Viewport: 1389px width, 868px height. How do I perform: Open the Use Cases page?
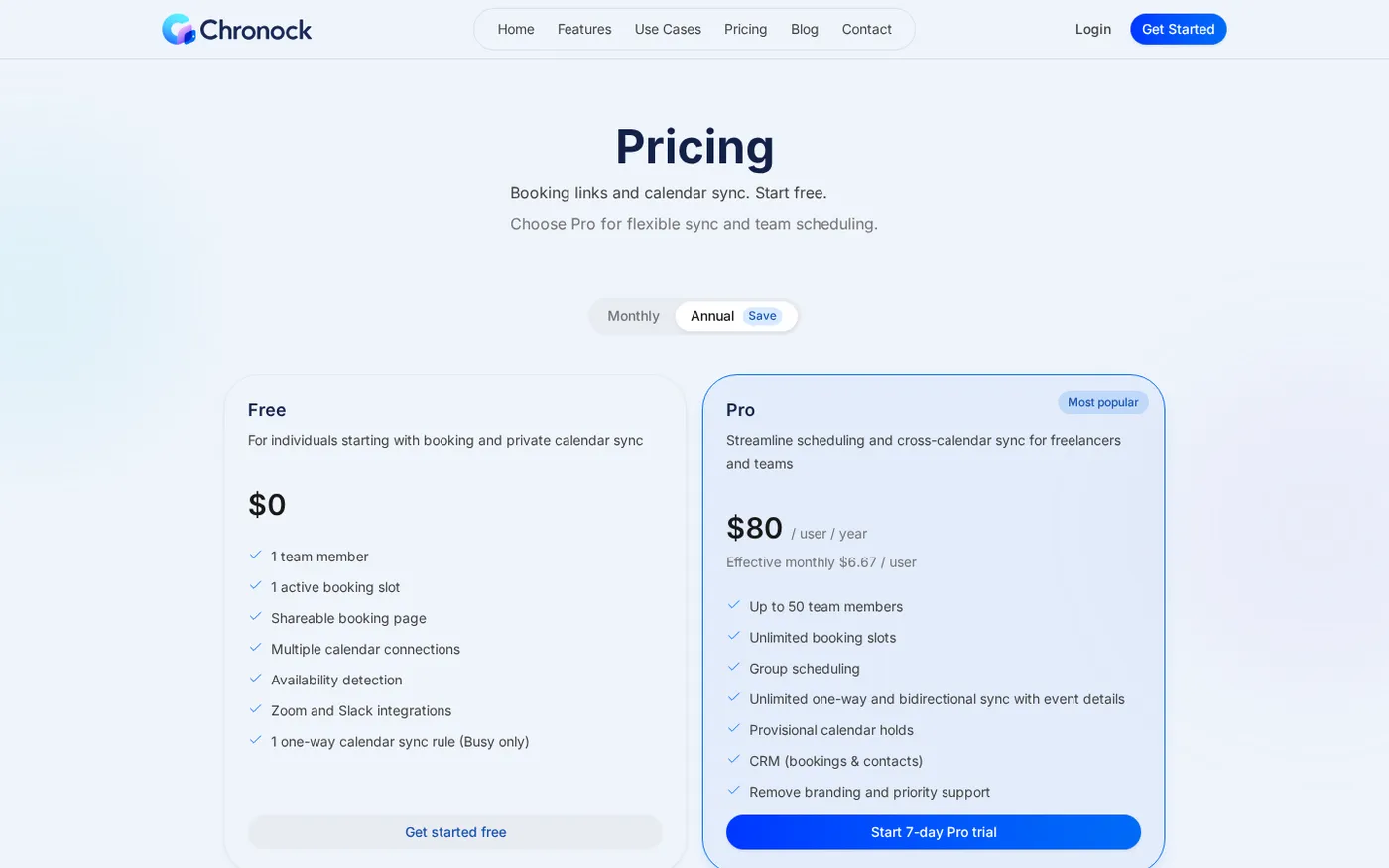pos(668,29)
